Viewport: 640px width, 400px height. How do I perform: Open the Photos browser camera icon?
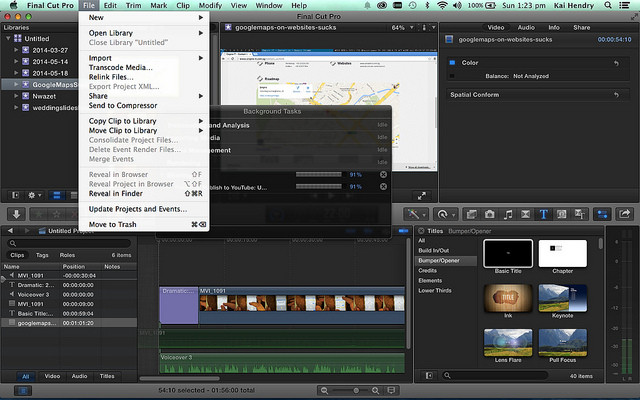[489, 214]
